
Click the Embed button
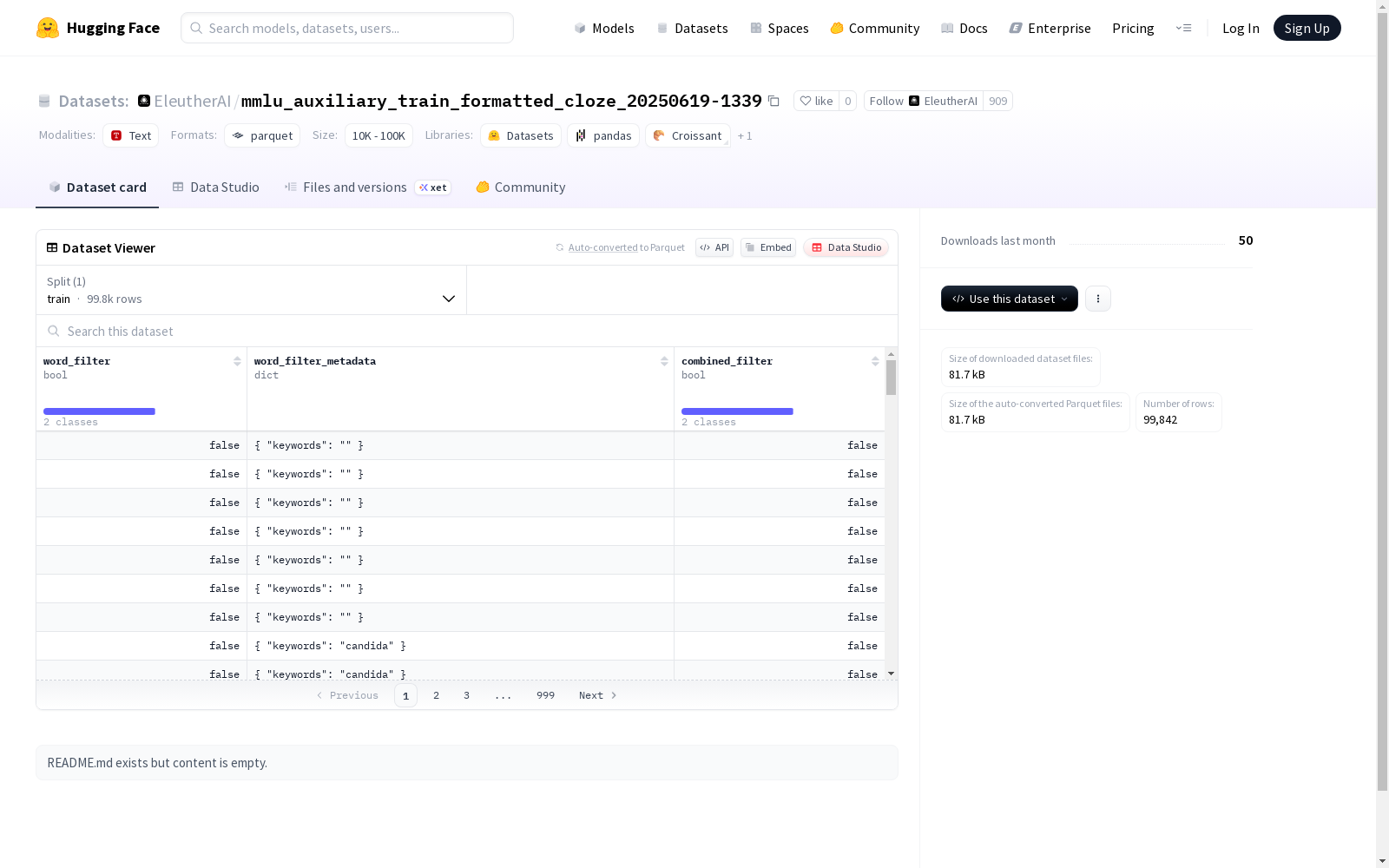(x=768, y=247)
